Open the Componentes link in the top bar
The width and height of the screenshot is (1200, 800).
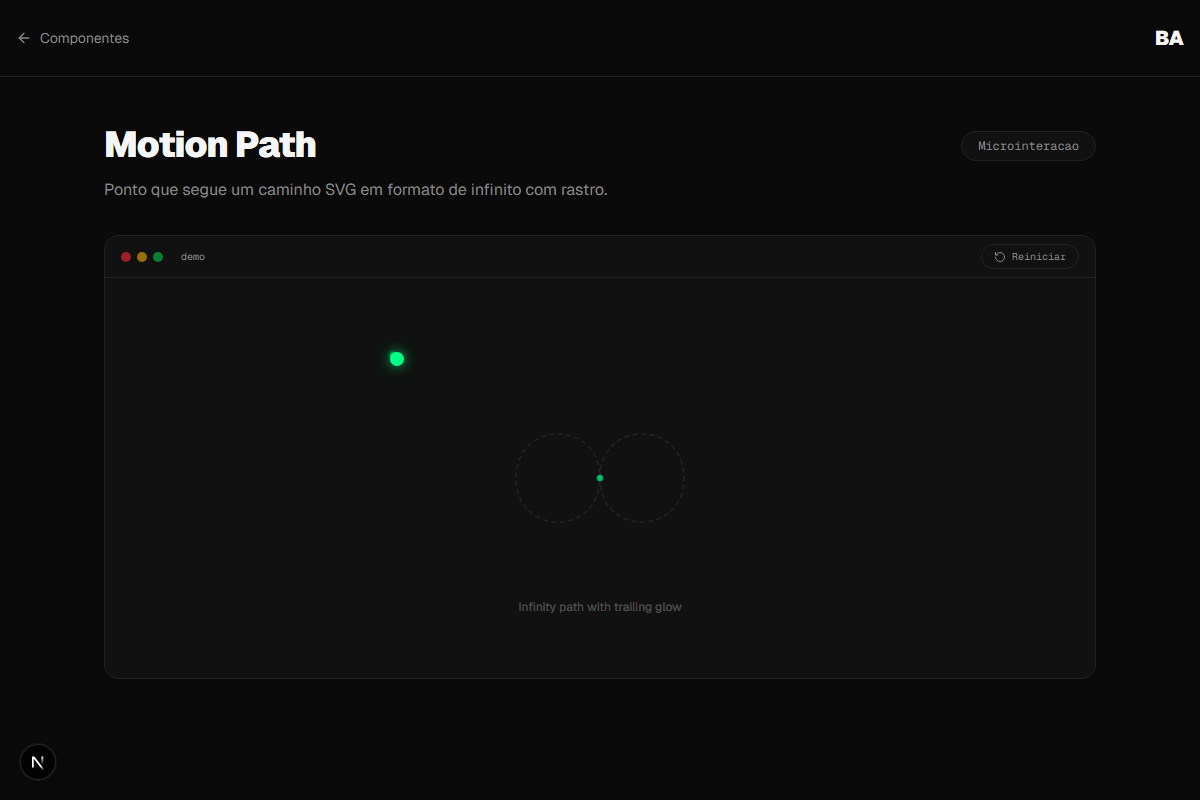pyautogui.click(x=84, y=38)
